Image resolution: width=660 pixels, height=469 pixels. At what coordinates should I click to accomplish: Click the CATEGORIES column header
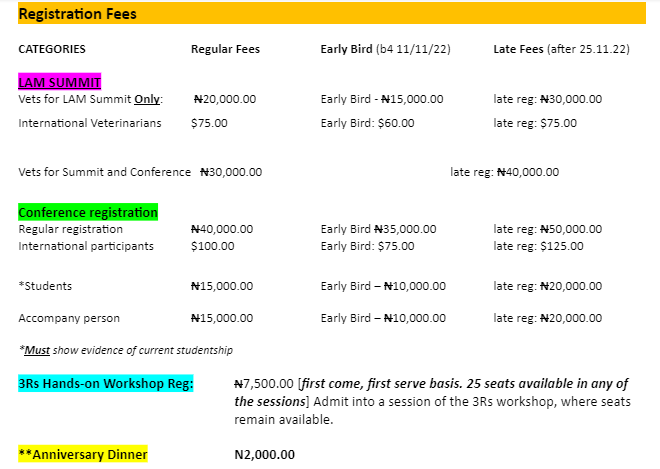[52, 49]
